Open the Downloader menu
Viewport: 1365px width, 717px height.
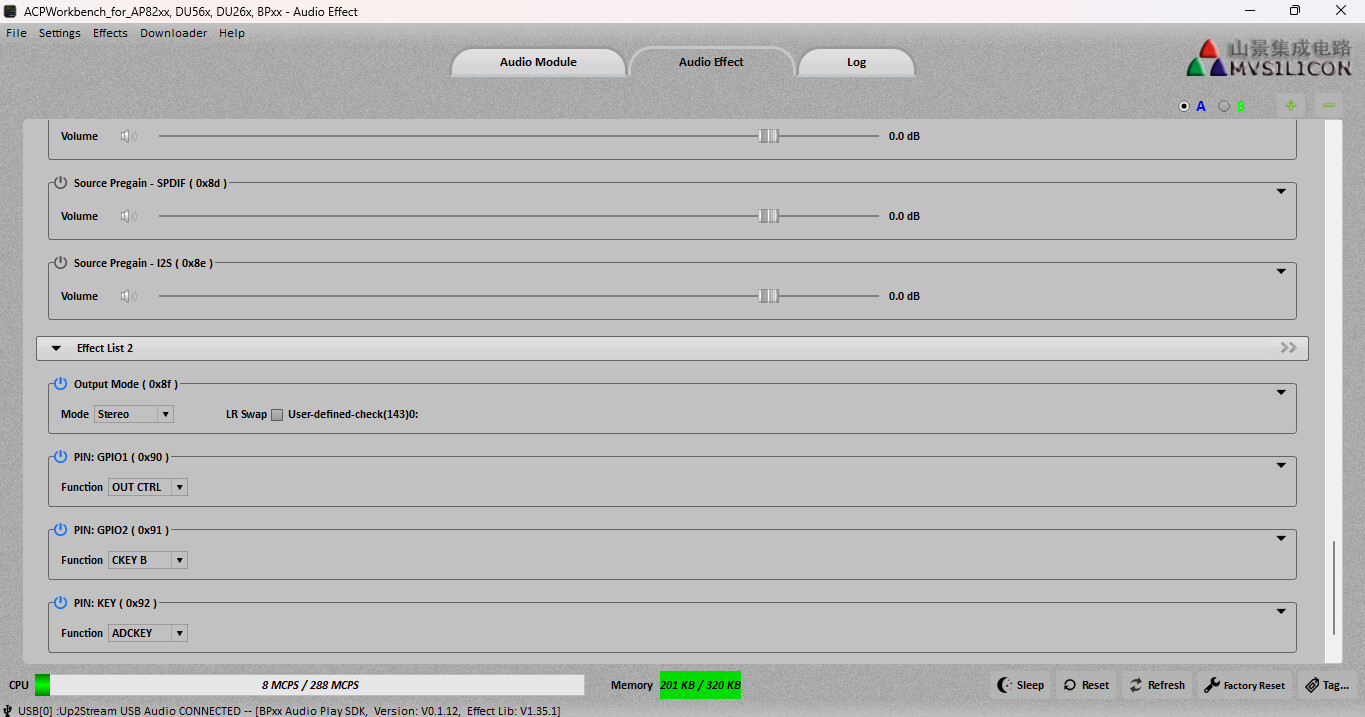click(x=173, y=33)
